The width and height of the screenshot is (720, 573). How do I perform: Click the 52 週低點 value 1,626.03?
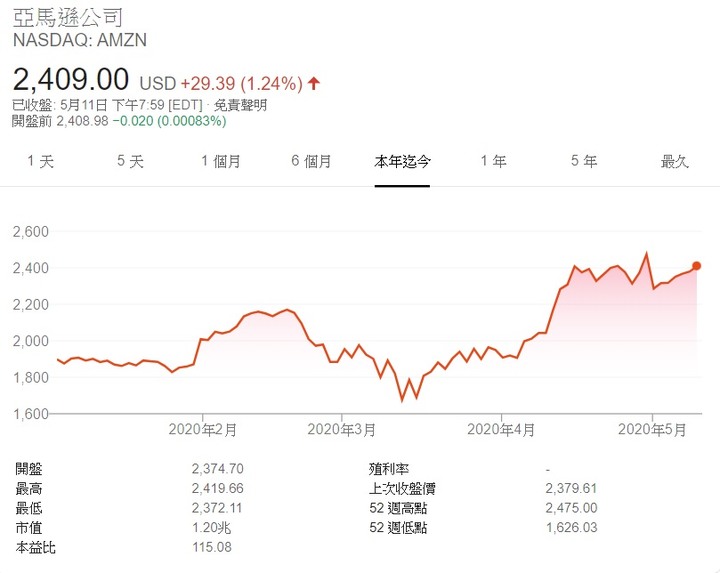572,528
